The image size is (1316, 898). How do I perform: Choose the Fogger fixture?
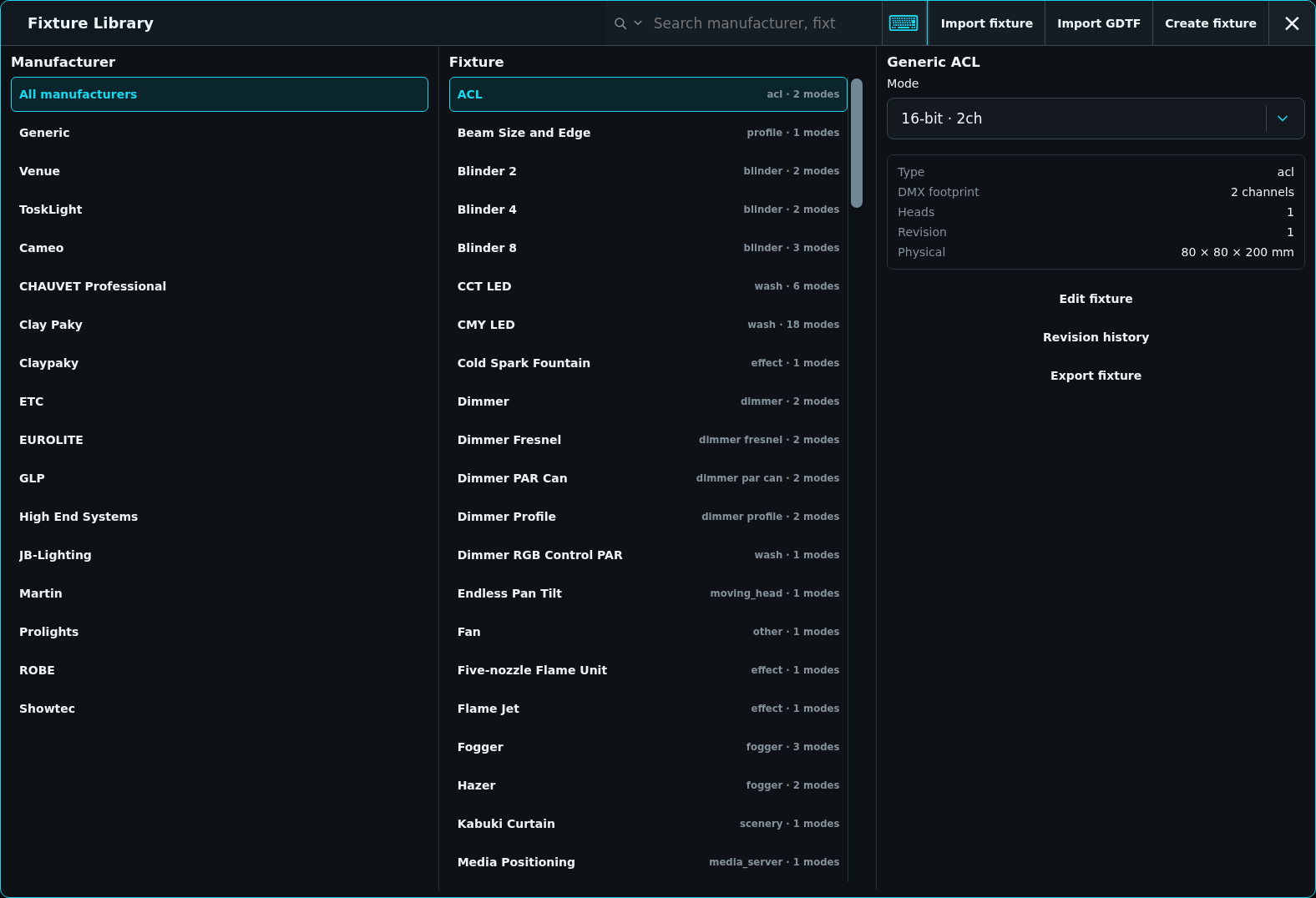coord(648,747)
